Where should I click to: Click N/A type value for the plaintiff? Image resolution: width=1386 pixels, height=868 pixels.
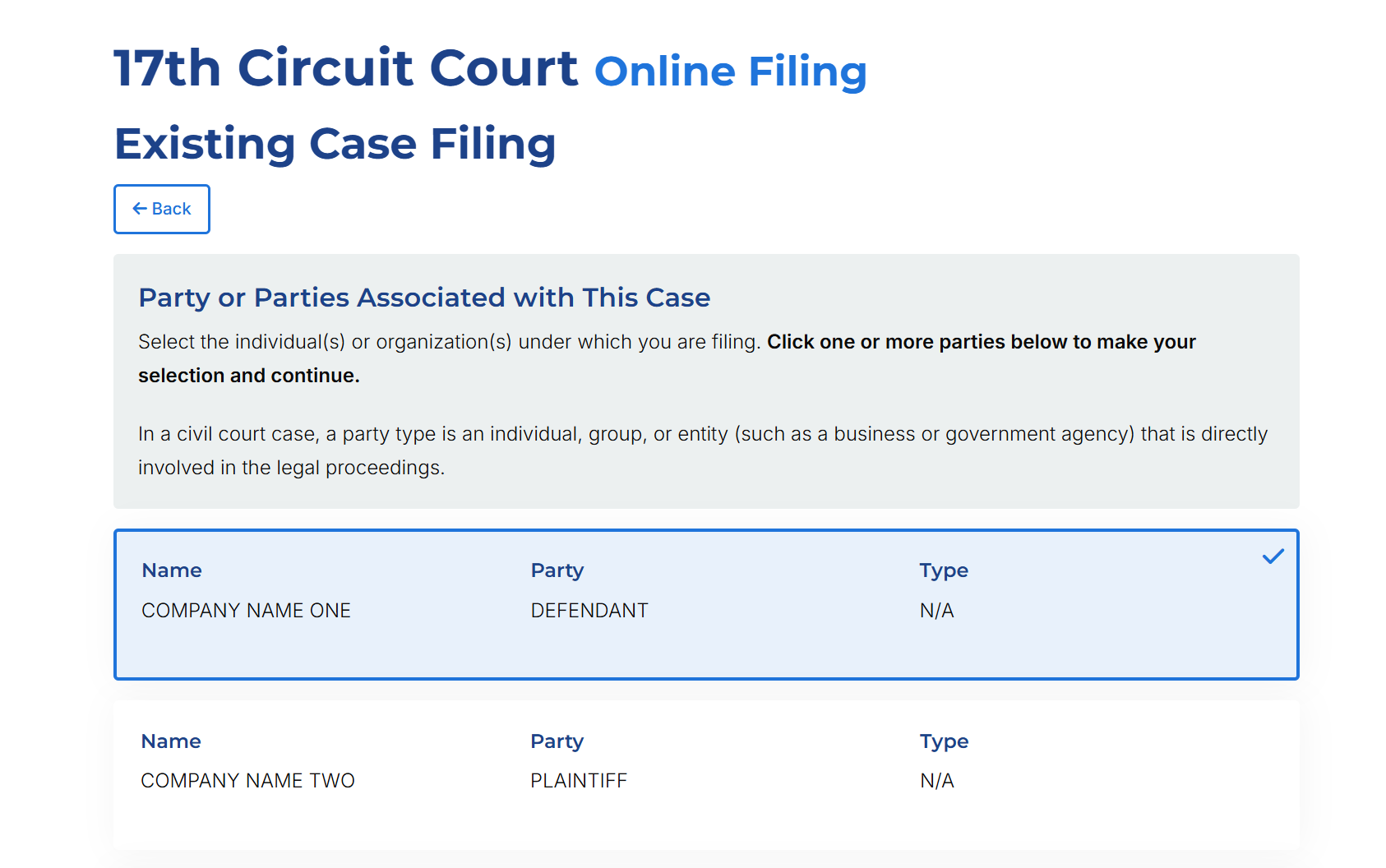coord(936,781)
